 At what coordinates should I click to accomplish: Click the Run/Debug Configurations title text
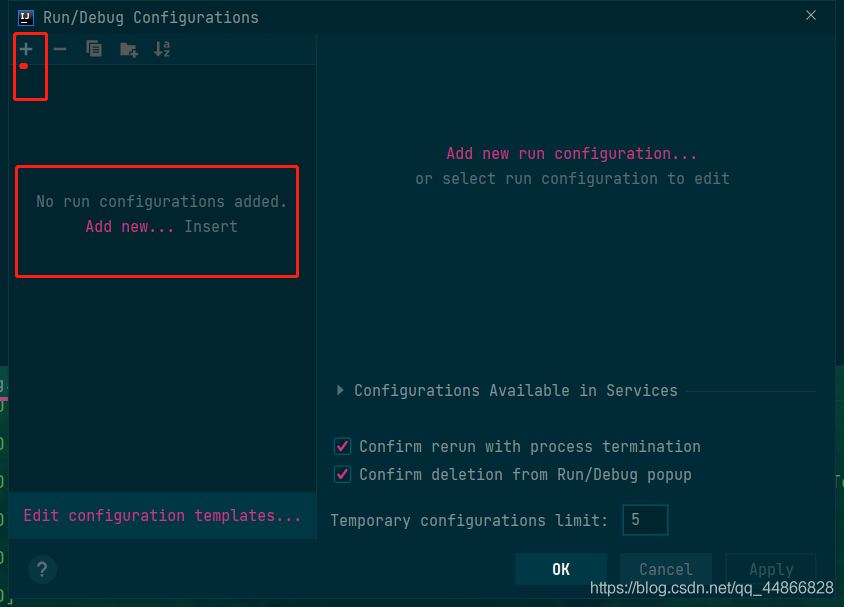tap(150, 17)
